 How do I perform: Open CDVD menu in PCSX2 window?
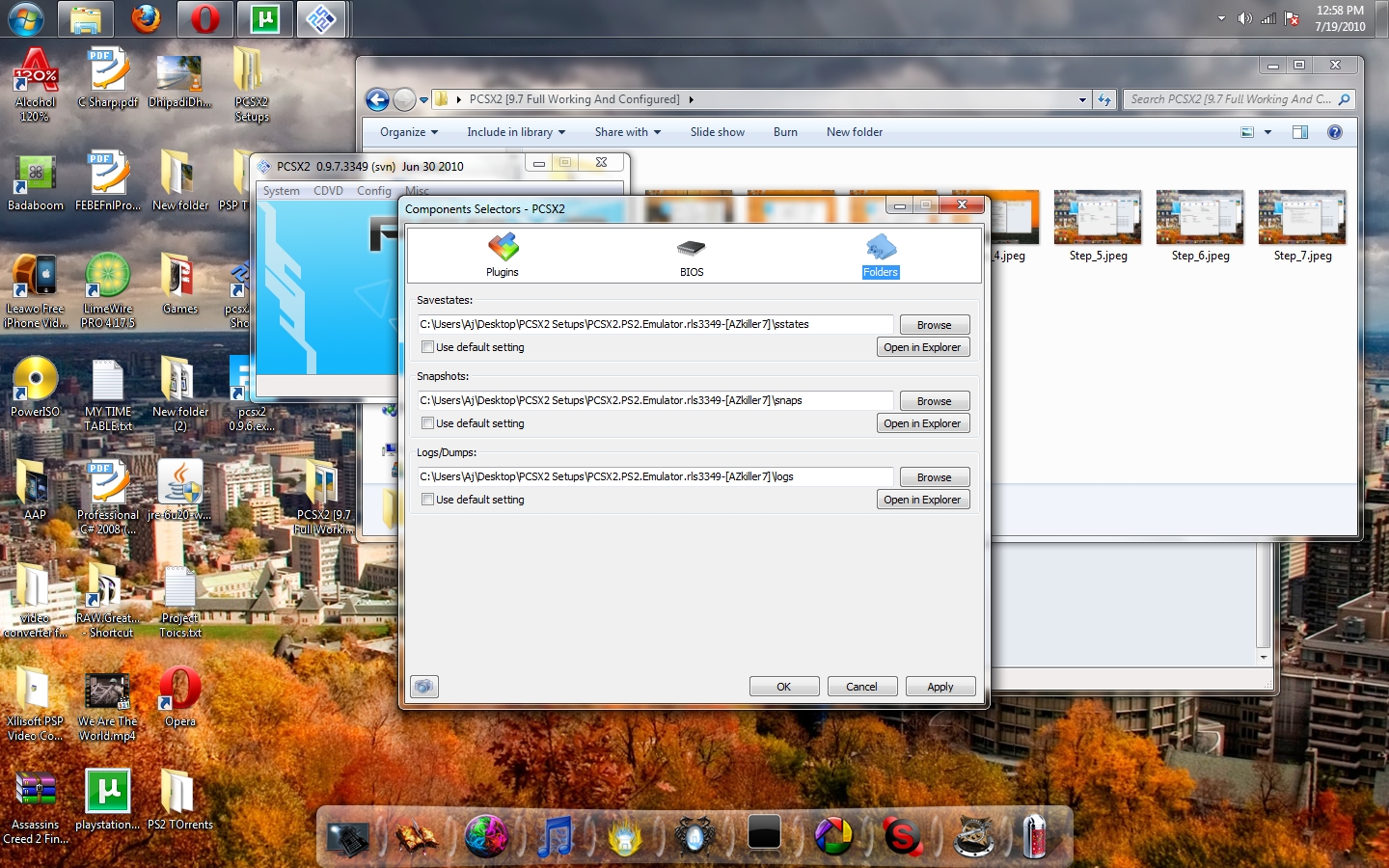329,191
